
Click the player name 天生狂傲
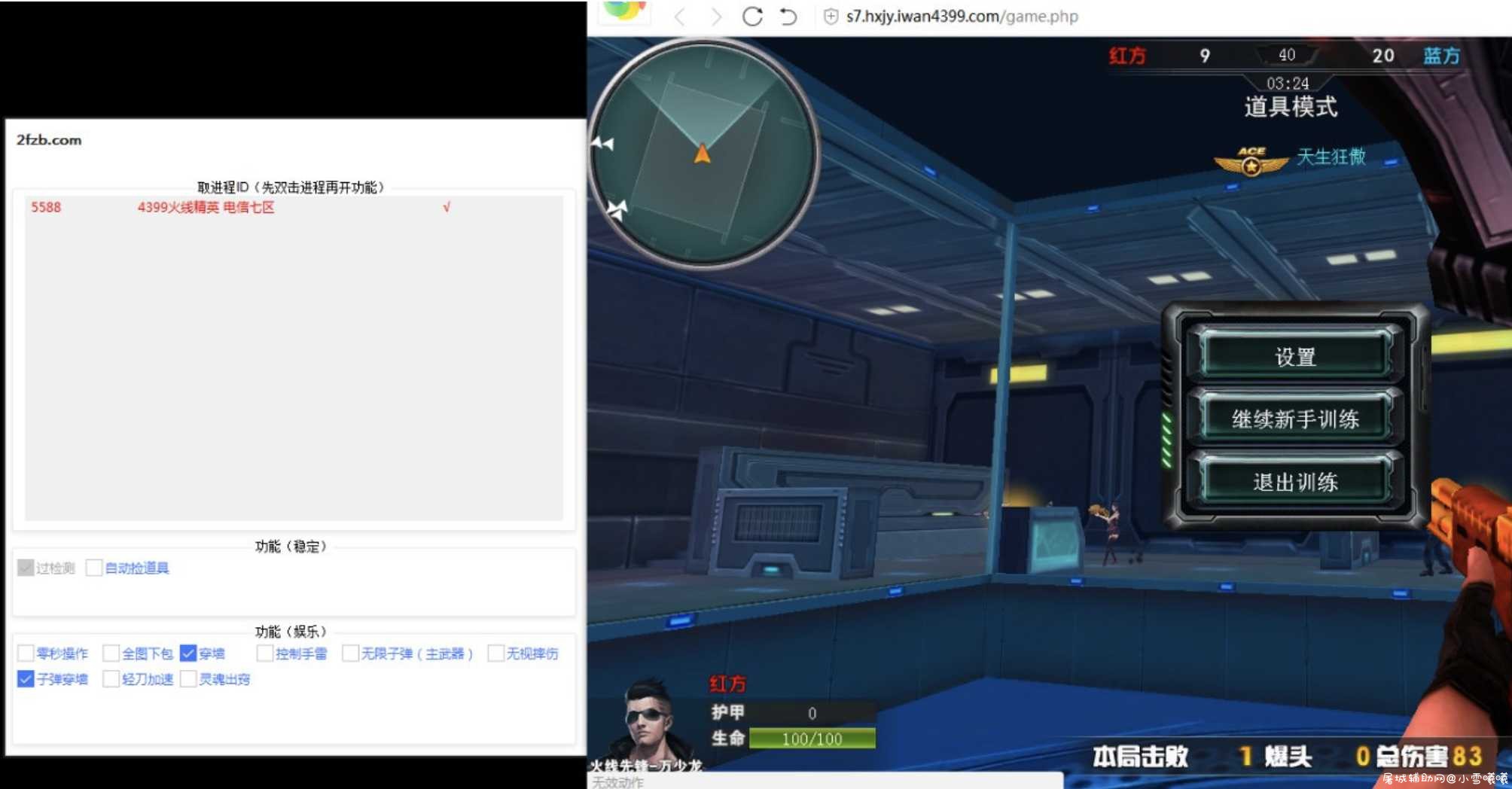click(1331, 157)
